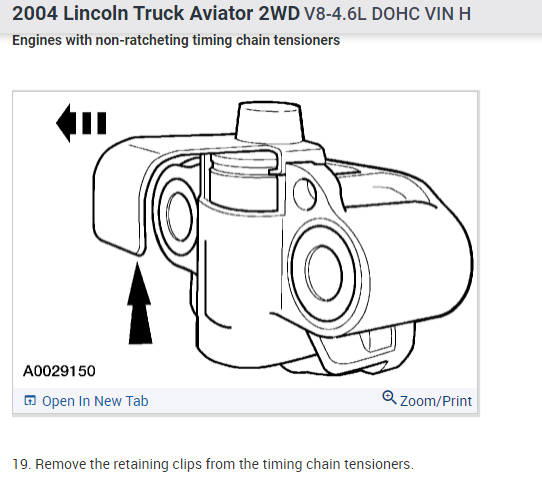Click the image toolbar strip between the links

(265, 401)
